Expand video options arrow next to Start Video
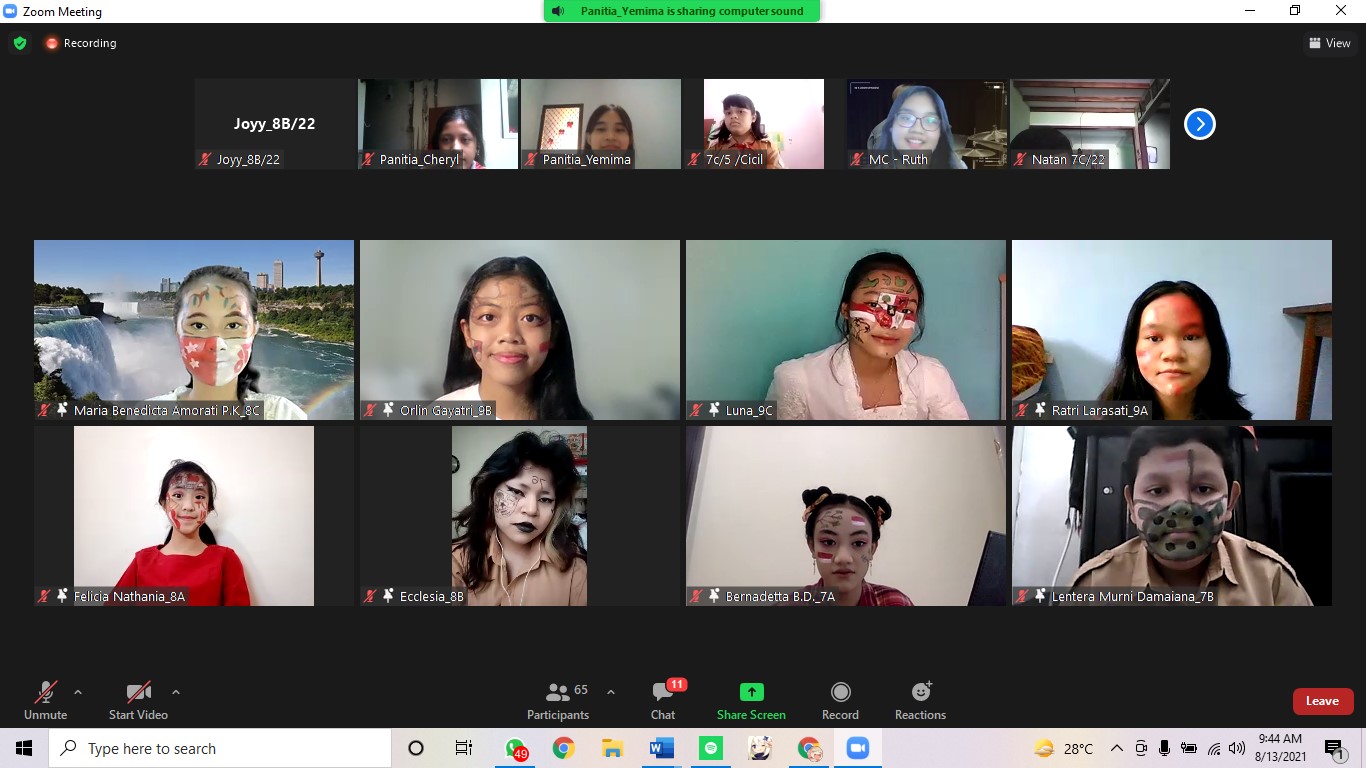 [176, 692]
